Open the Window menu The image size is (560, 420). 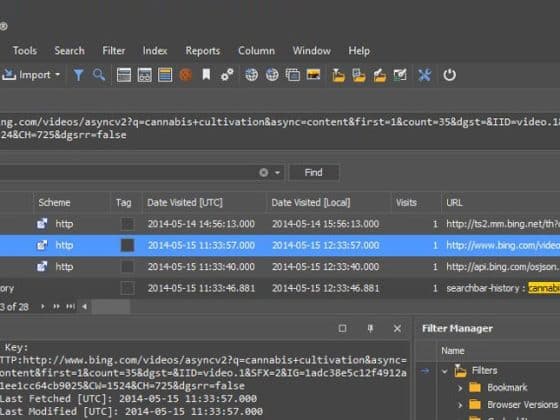[x=311, y=51]
